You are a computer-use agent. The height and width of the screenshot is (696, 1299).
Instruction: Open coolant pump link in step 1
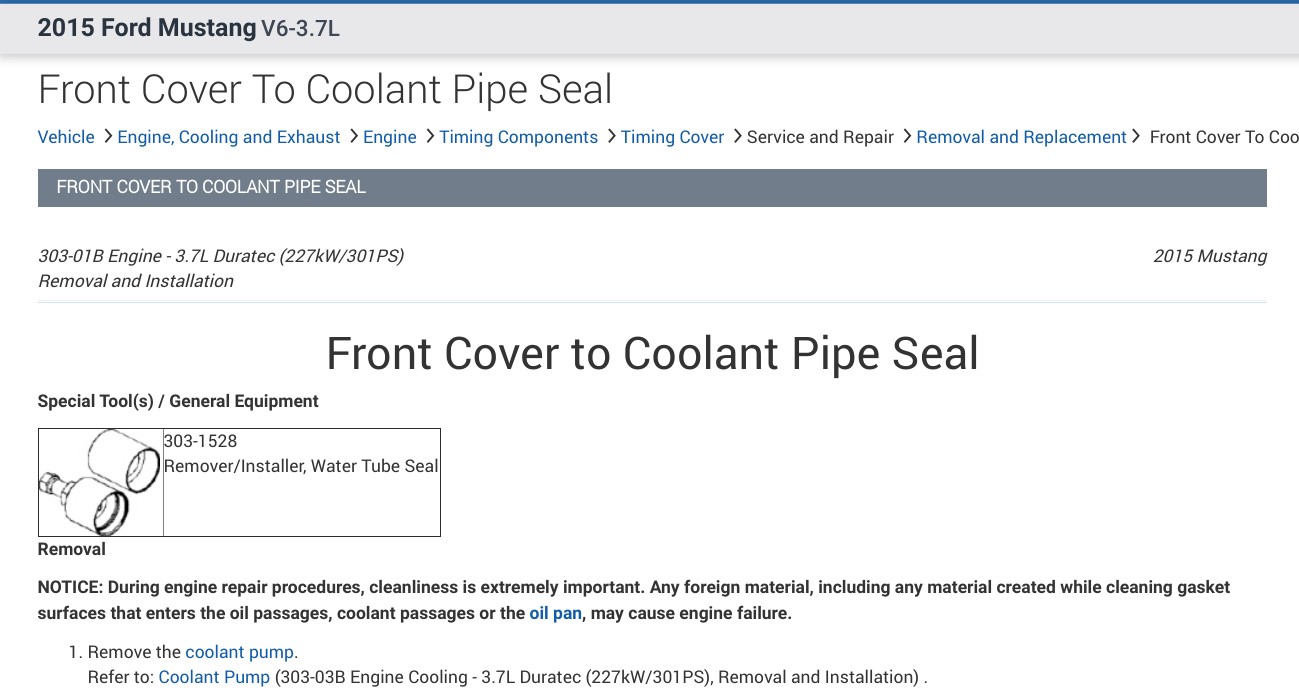coord(240,652)
